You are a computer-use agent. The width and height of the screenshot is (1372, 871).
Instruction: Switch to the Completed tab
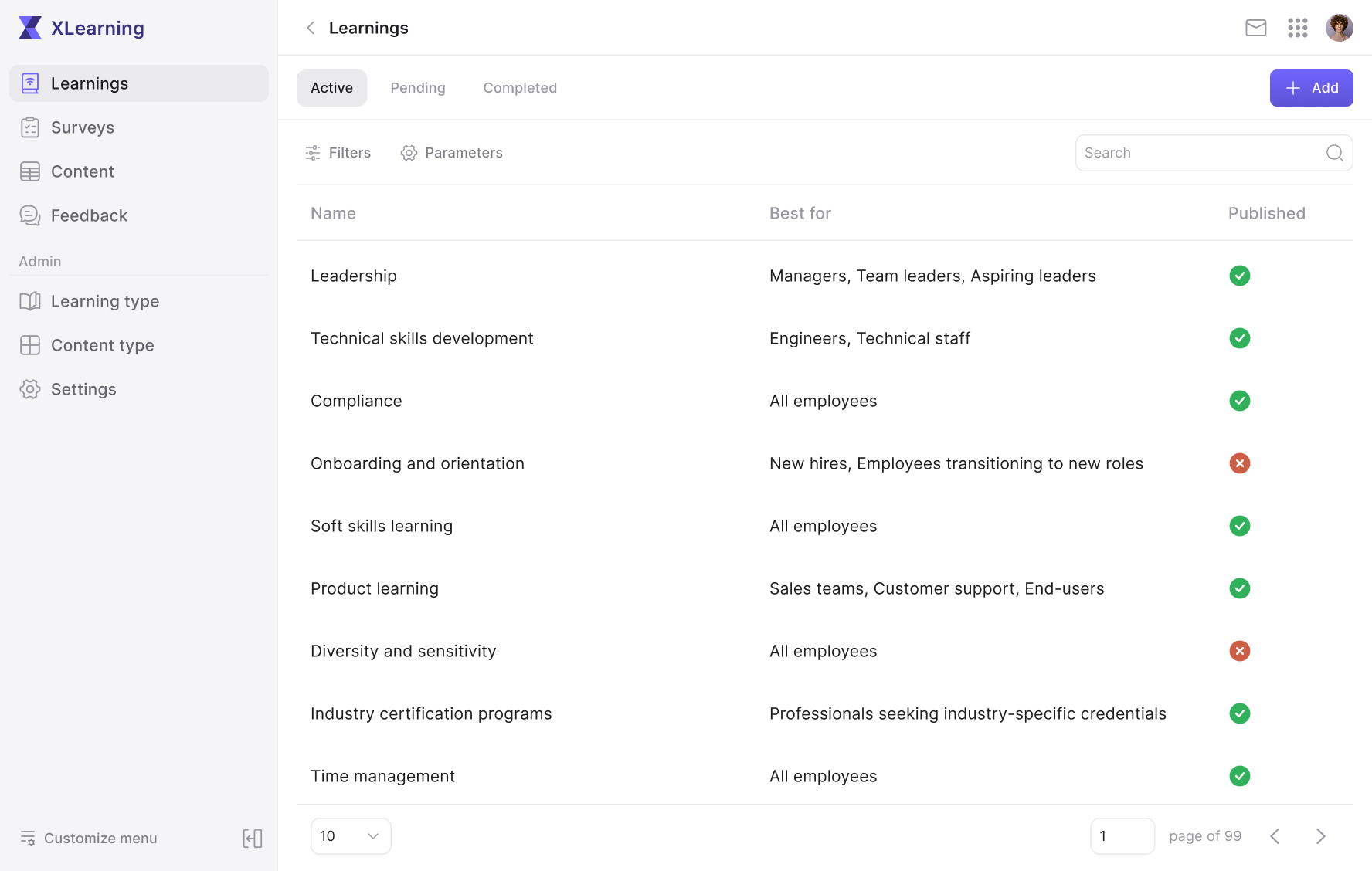(x=520, y=88)
